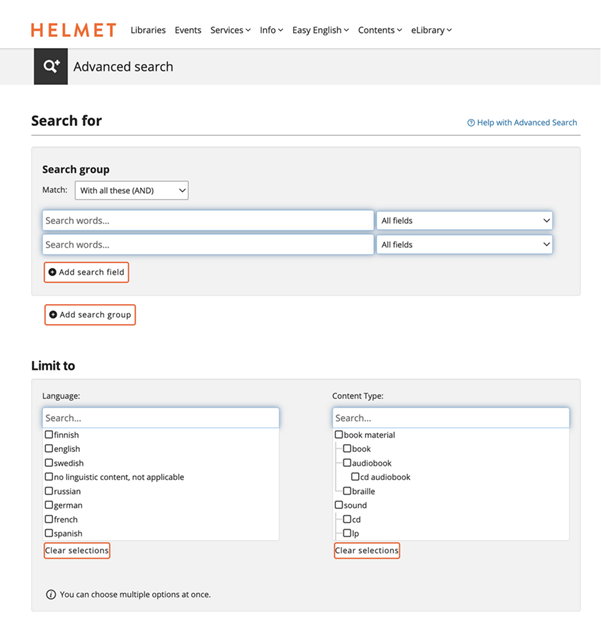Click the plus icon on Add search field
Image resolution: width=601 pixels, height=624 pixels.
(53, 272)
